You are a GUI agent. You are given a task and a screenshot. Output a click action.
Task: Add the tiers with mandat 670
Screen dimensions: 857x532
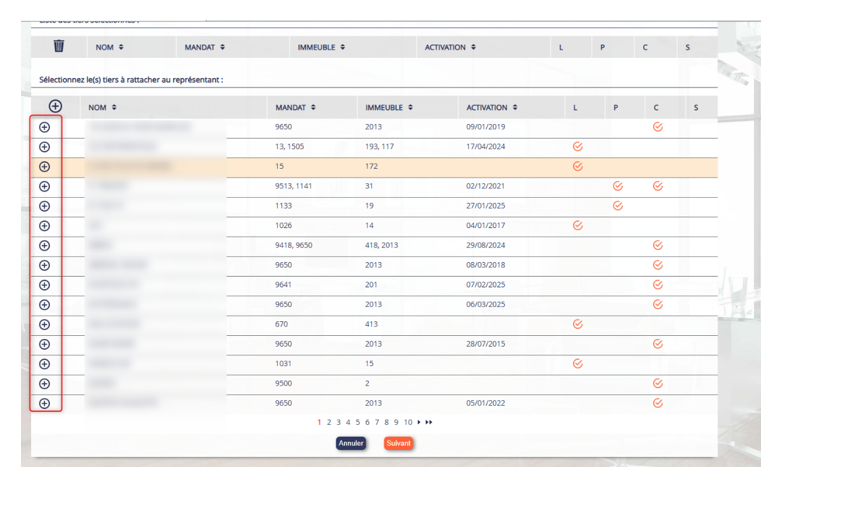(x=44, y=325)
